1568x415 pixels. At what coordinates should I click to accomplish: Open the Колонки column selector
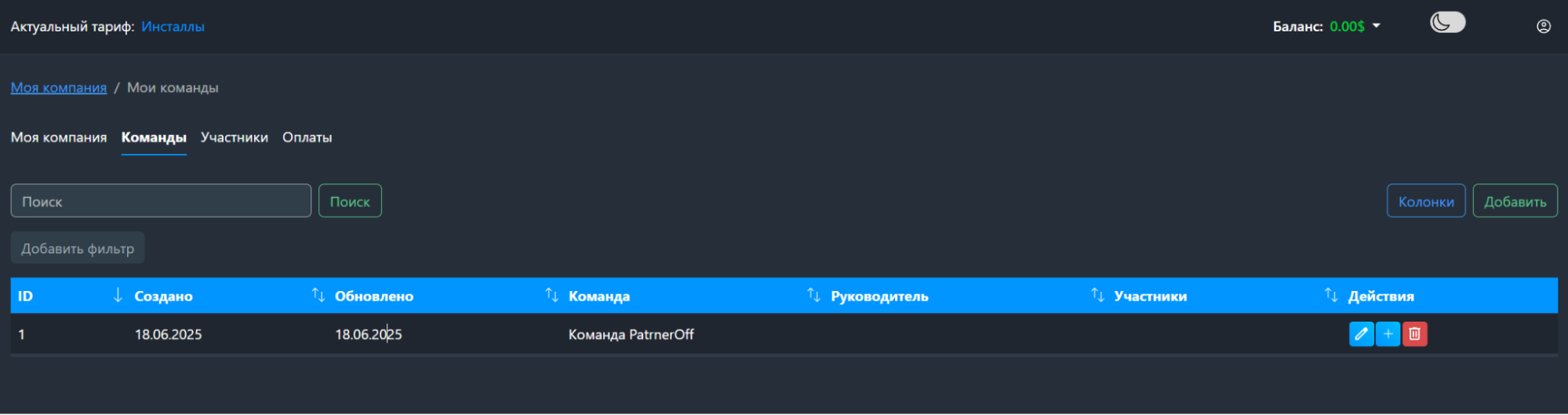tap(1426, 201)
